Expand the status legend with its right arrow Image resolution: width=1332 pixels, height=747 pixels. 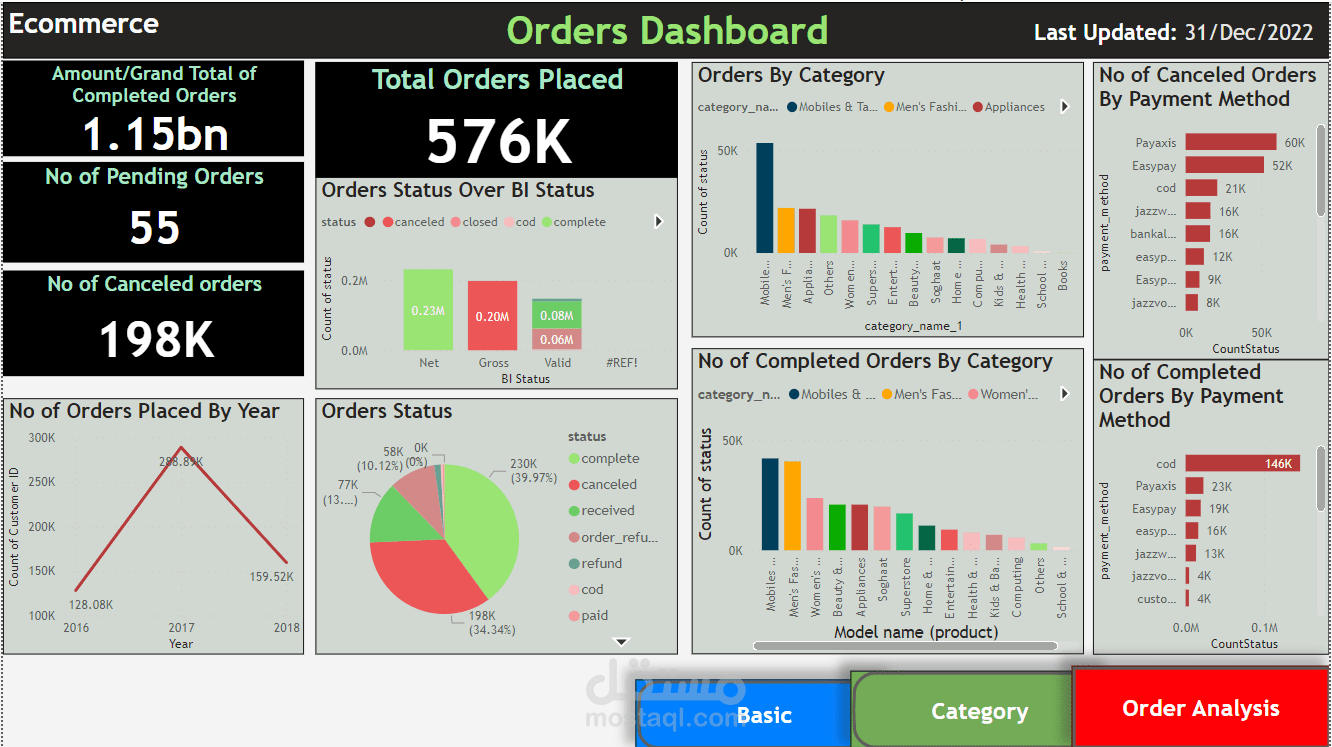pos(658,221)
